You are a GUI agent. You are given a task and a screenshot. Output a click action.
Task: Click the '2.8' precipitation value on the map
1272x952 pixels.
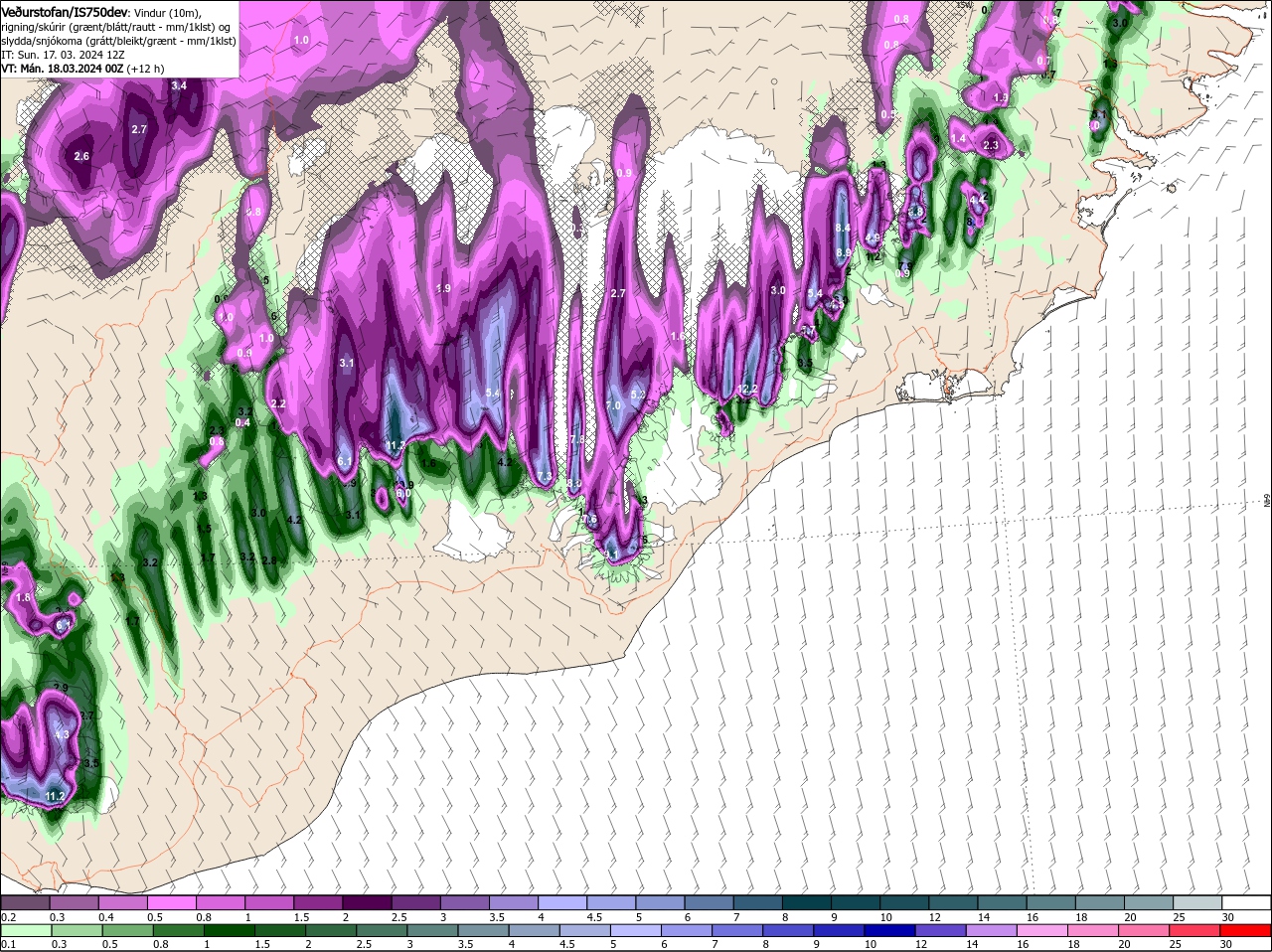click(268, 560)
